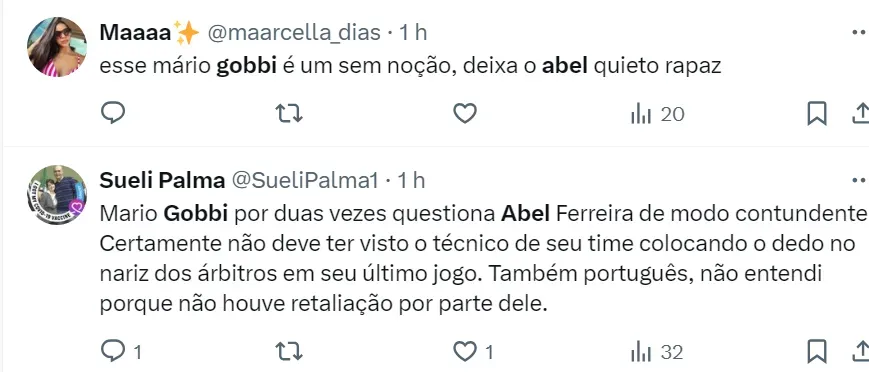The height and width of the screenshot is (372, 869).
Task: Retweet the maarcella_dias post
Action: (x=289, y=114)
